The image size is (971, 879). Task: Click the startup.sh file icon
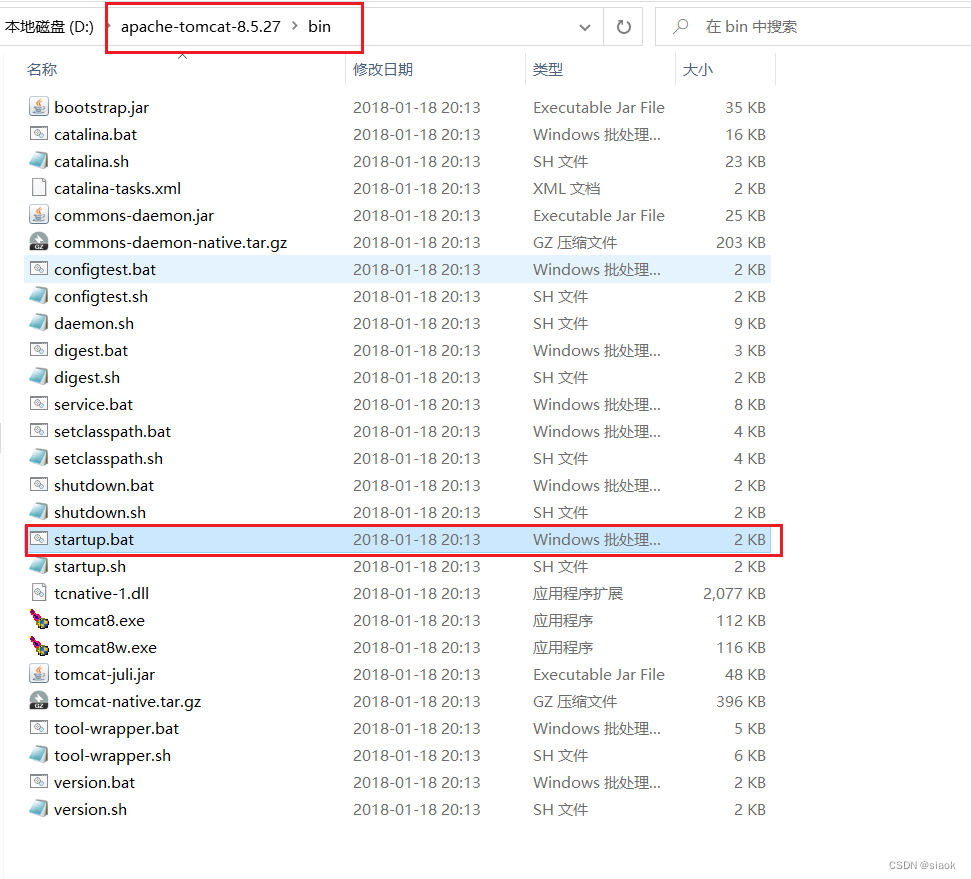pyautogui.click(x=38, y=566)
